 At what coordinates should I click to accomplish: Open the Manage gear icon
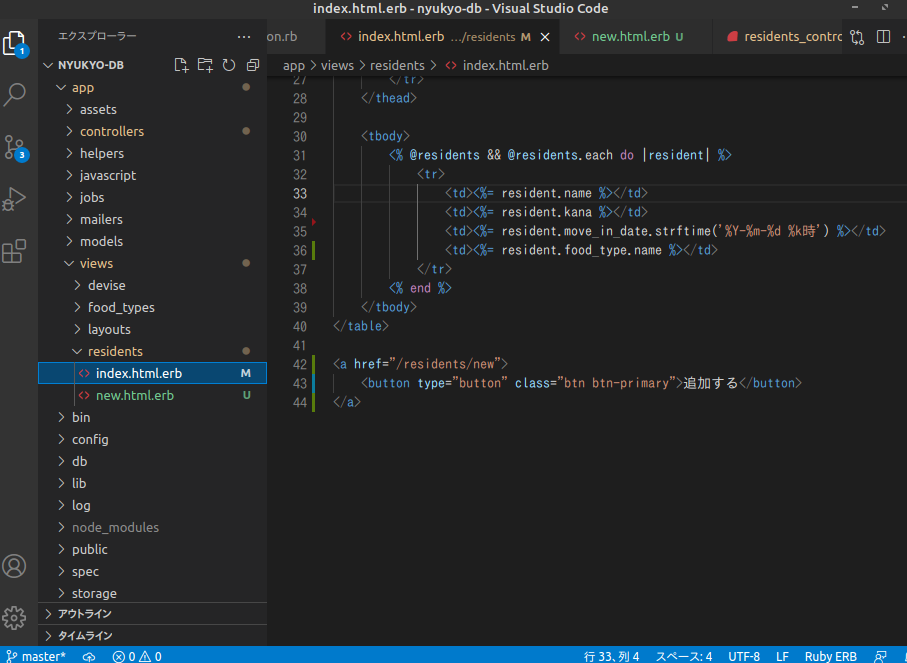pyautogui.click(x=15, y=616)
